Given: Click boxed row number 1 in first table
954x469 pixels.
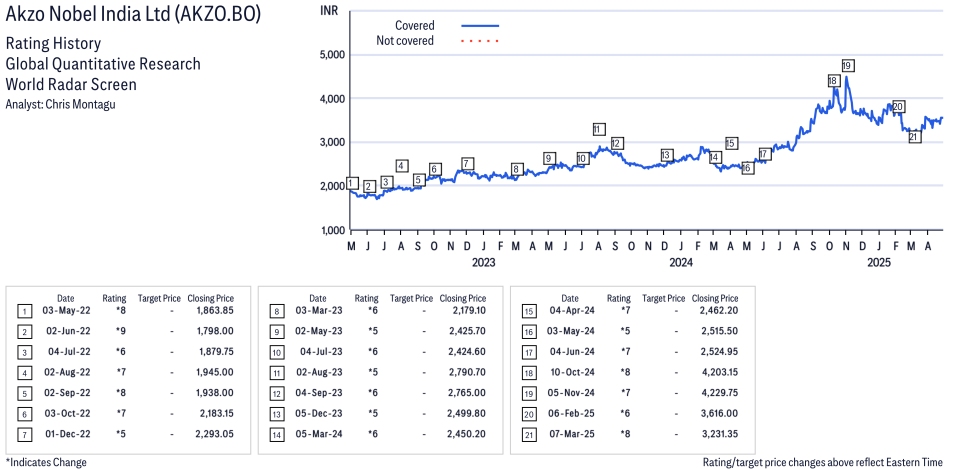Looking at the screenshot, I should (24, 311).
